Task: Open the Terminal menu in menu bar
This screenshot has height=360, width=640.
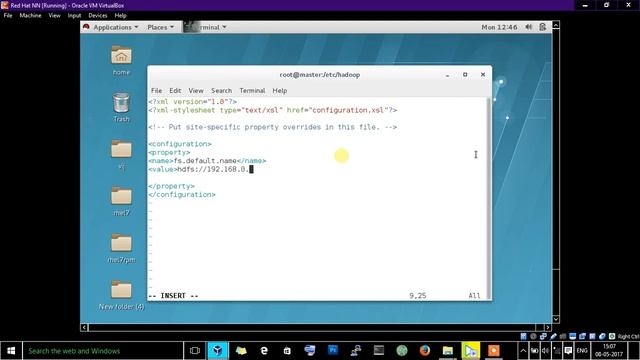Action: coord(252,91)
